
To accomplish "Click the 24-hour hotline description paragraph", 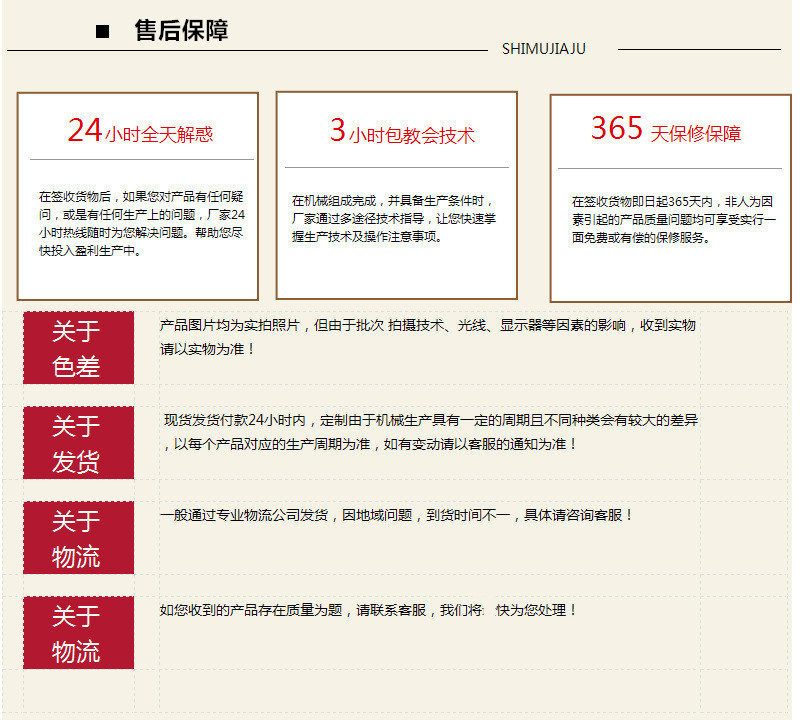I will (141, 224).
